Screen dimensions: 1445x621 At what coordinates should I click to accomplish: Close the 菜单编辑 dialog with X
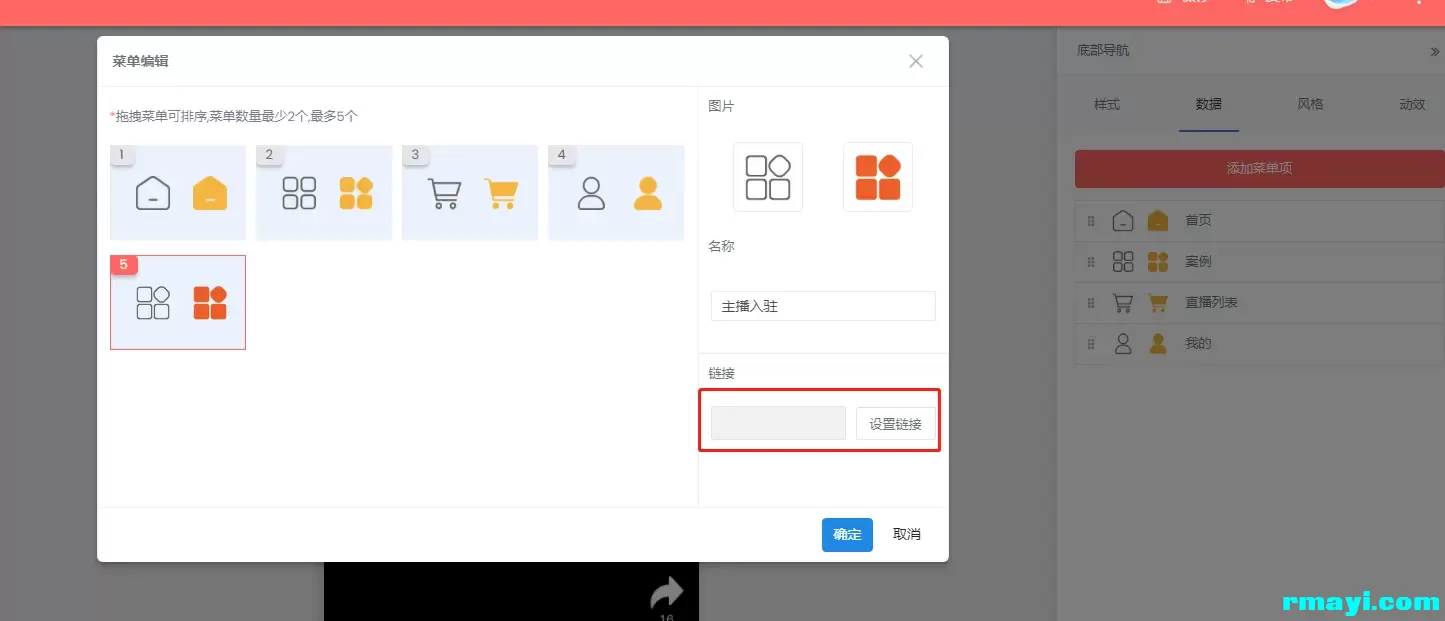point(916,61)
